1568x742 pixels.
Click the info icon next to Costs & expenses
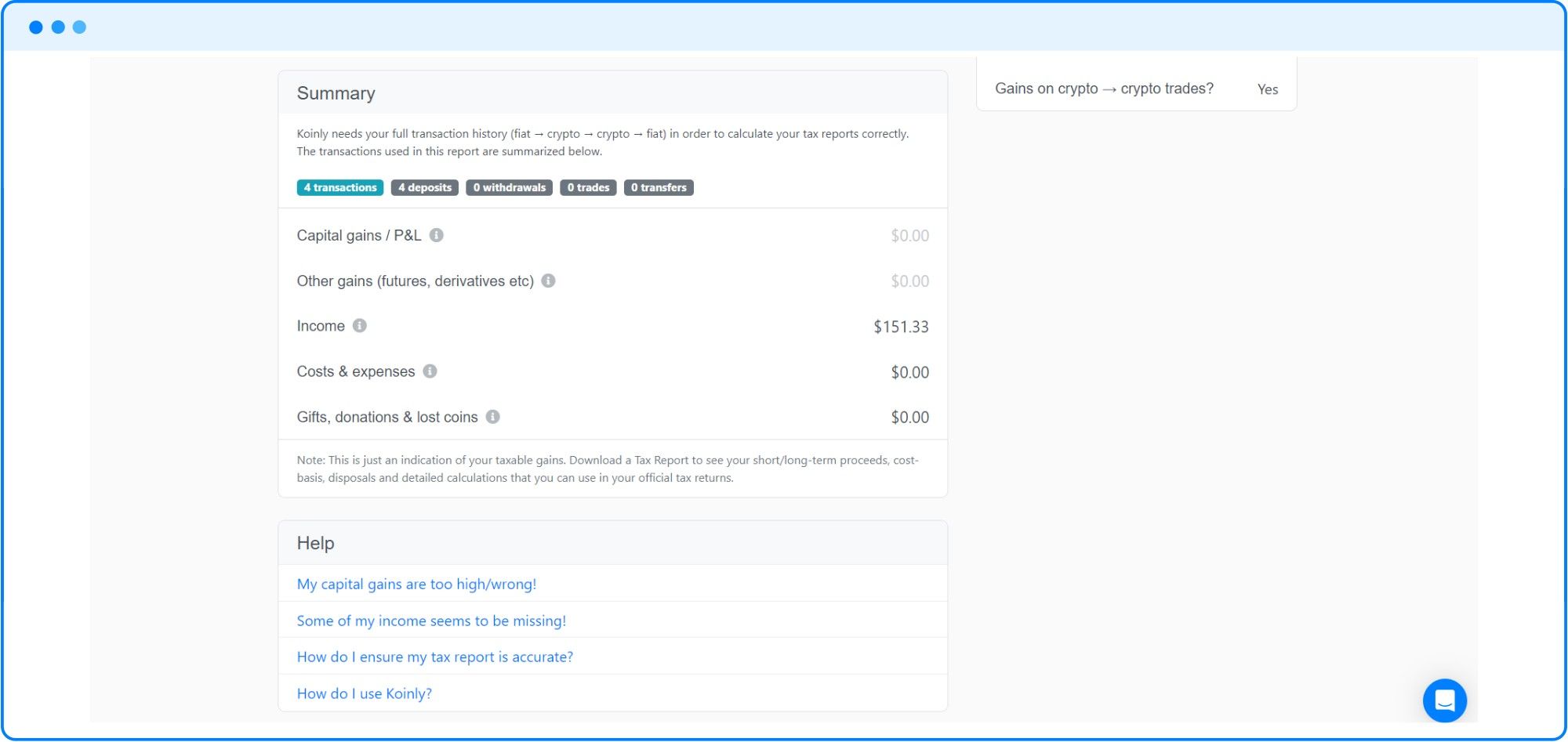(x=430, y=371)
